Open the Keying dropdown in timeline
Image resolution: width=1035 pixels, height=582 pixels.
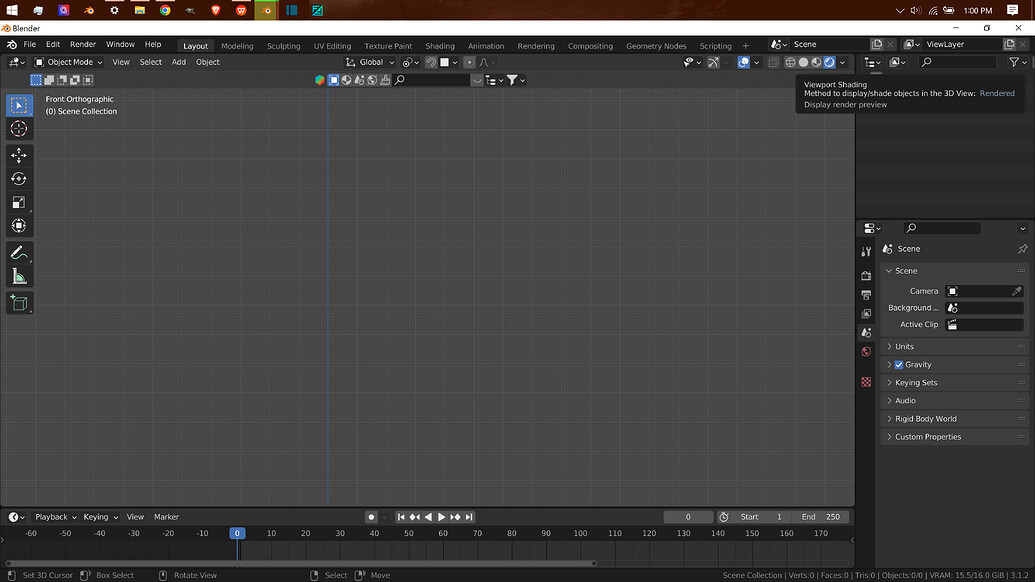pos(100,517)
